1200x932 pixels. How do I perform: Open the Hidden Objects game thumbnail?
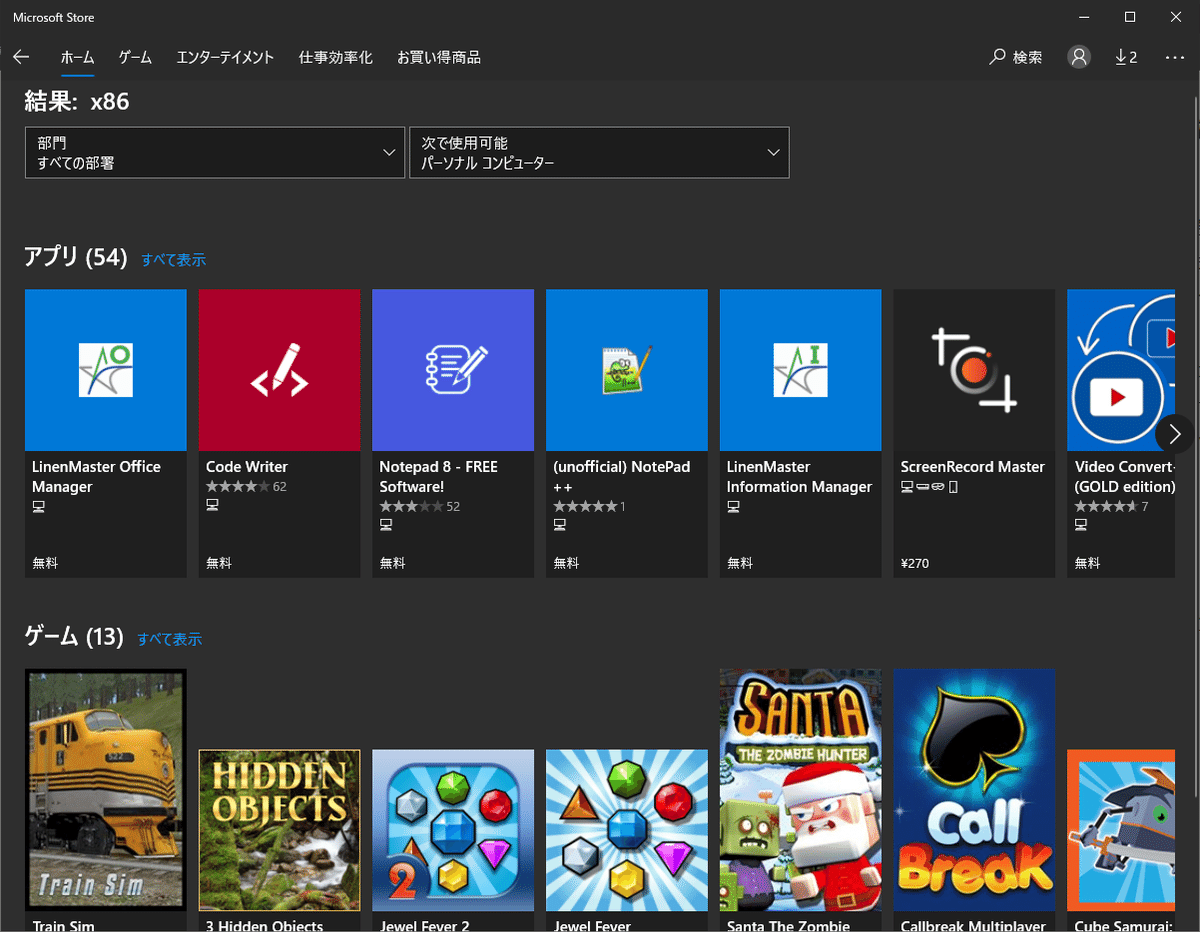[279, 830]
